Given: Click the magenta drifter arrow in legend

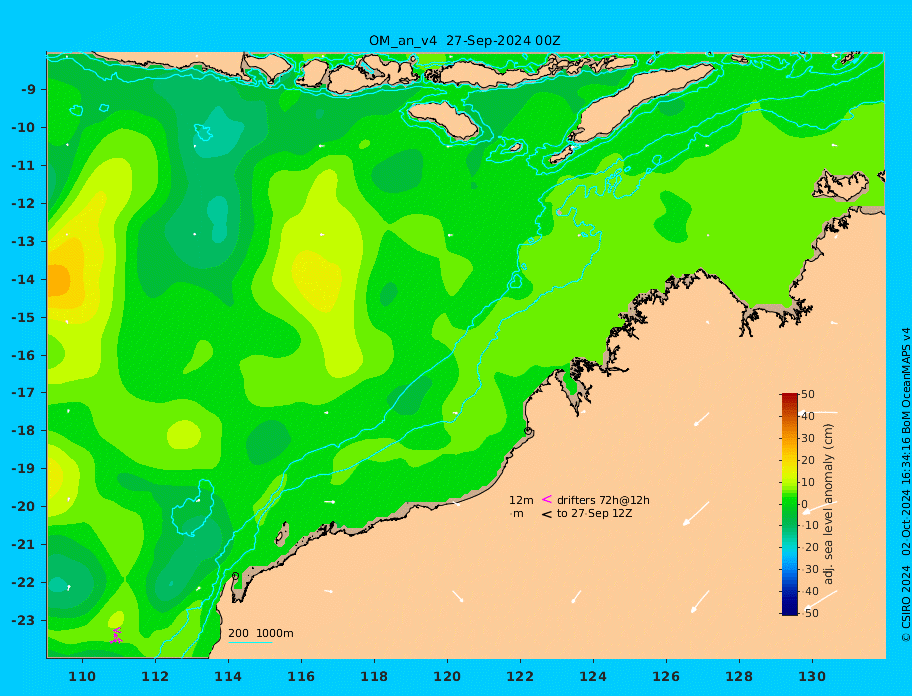Looking at the screenshot, I should (547, 499).
